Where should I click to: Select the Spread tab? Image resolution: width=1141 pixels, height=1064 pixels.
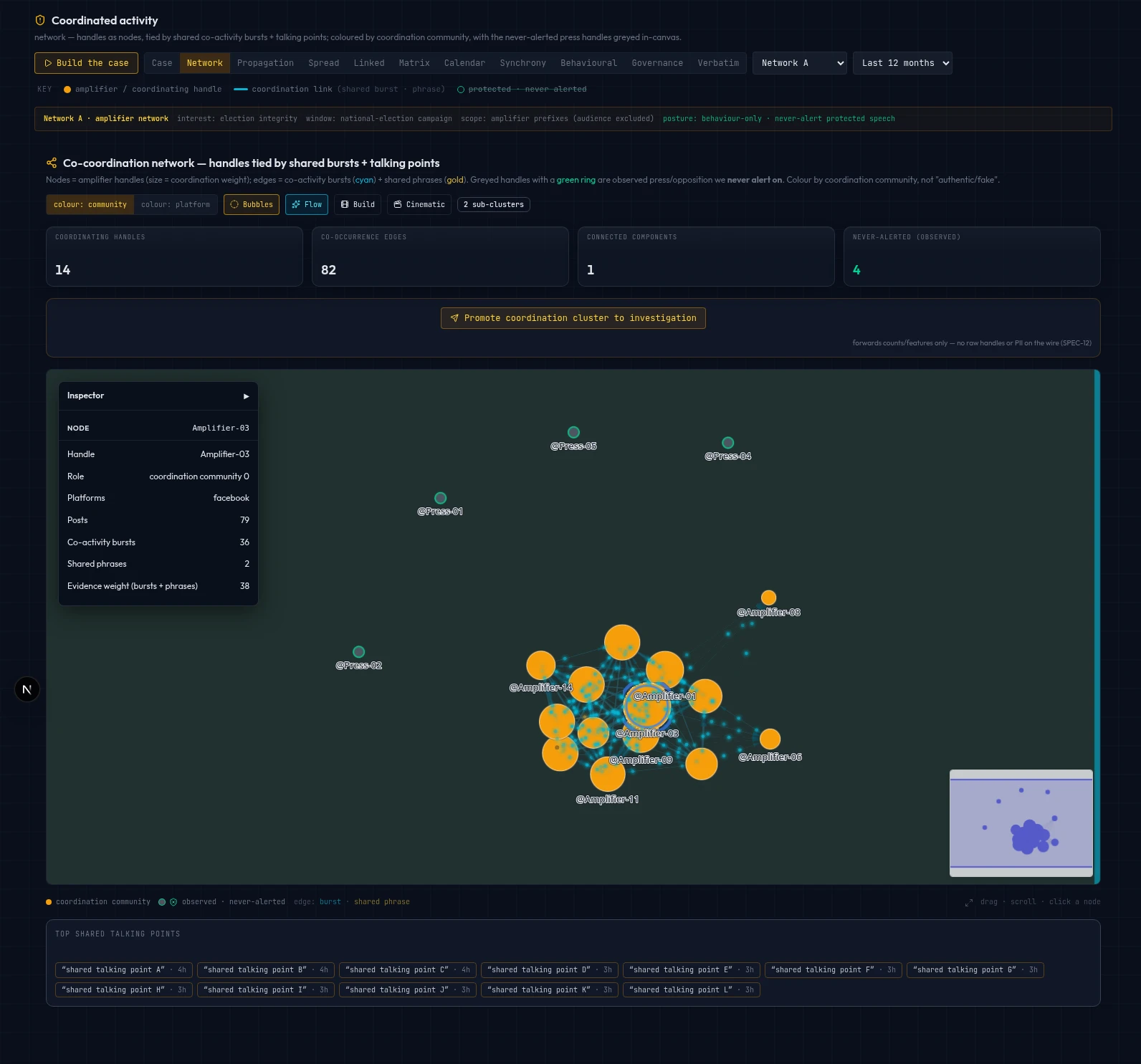tap(324, 63)
